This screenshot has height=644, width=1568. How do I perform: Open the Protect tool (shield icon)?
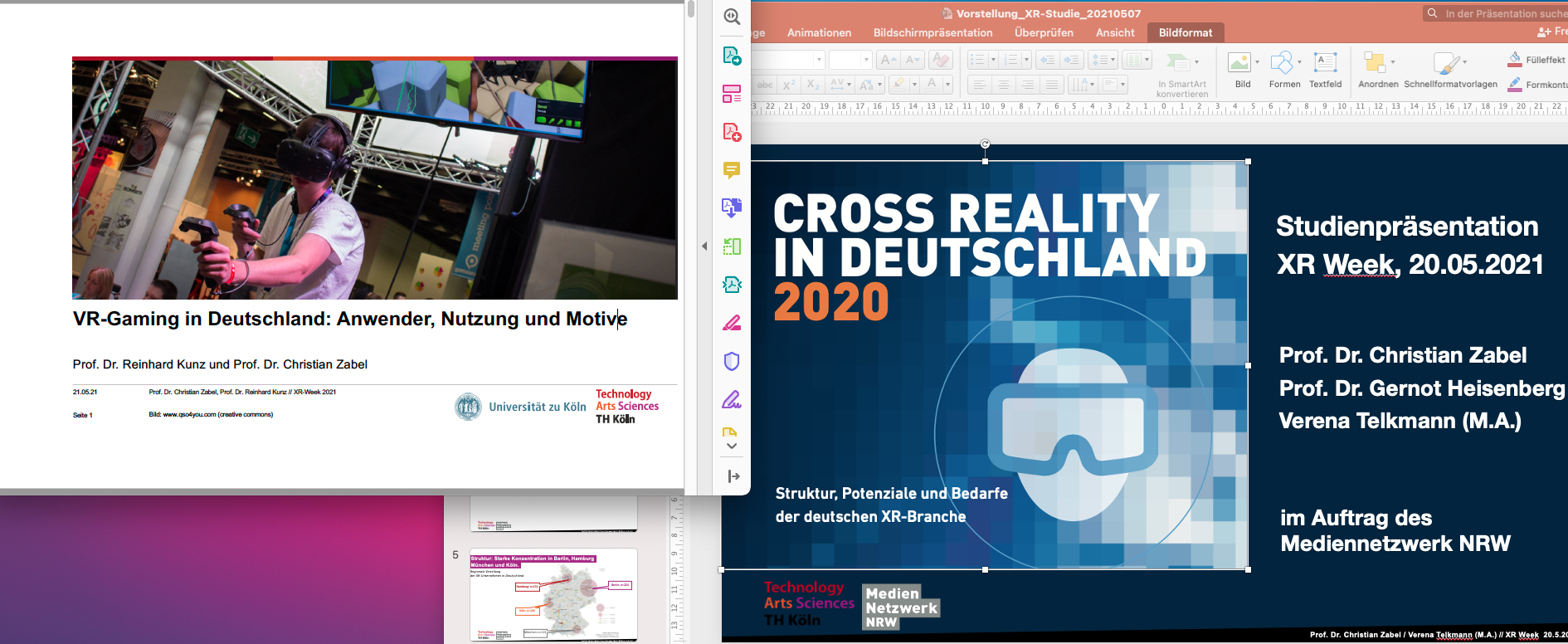(732, 361)
